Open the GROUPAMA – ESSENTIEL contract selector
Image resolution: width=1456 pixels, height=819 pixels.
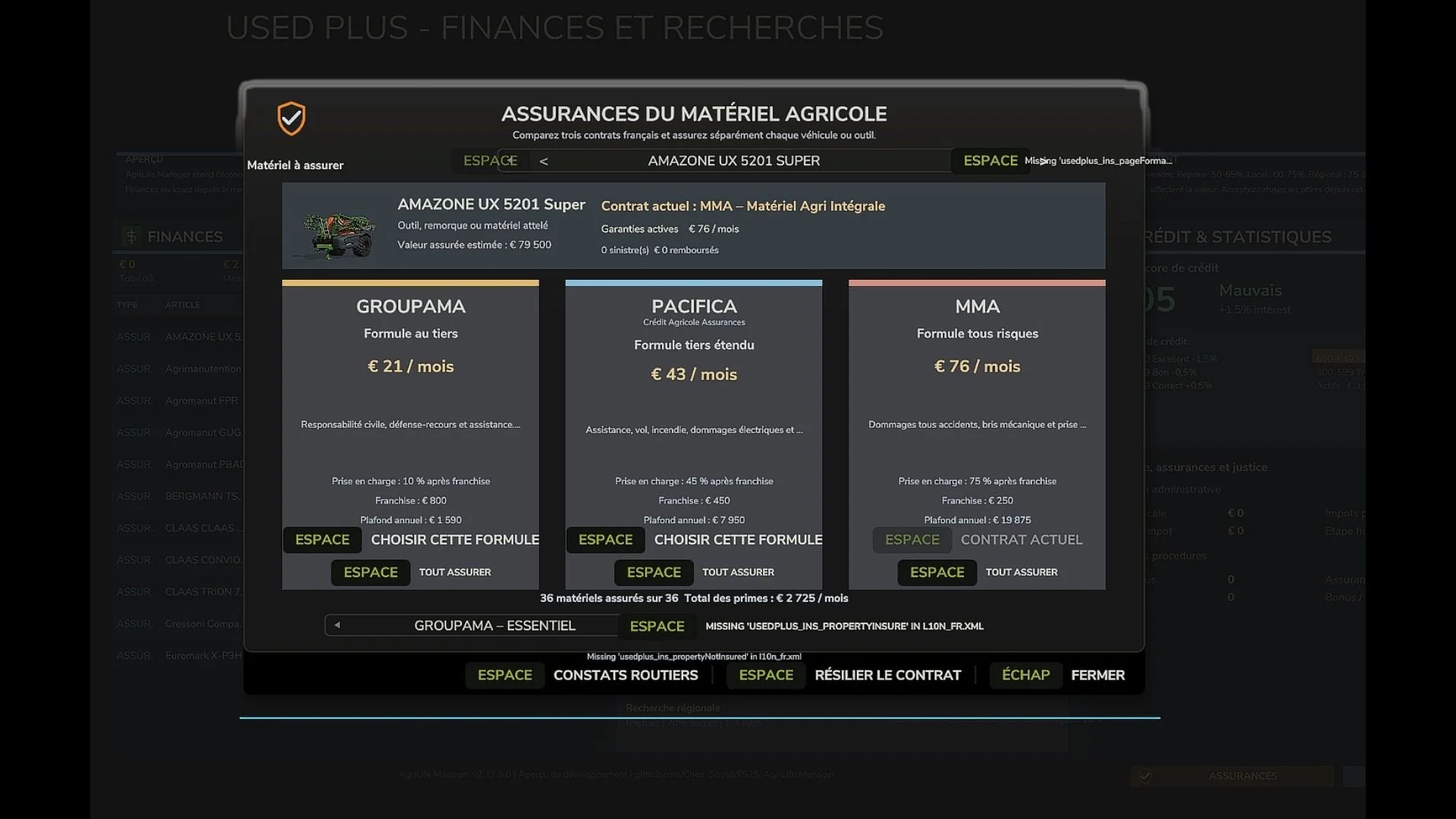[x=494, y=626]
